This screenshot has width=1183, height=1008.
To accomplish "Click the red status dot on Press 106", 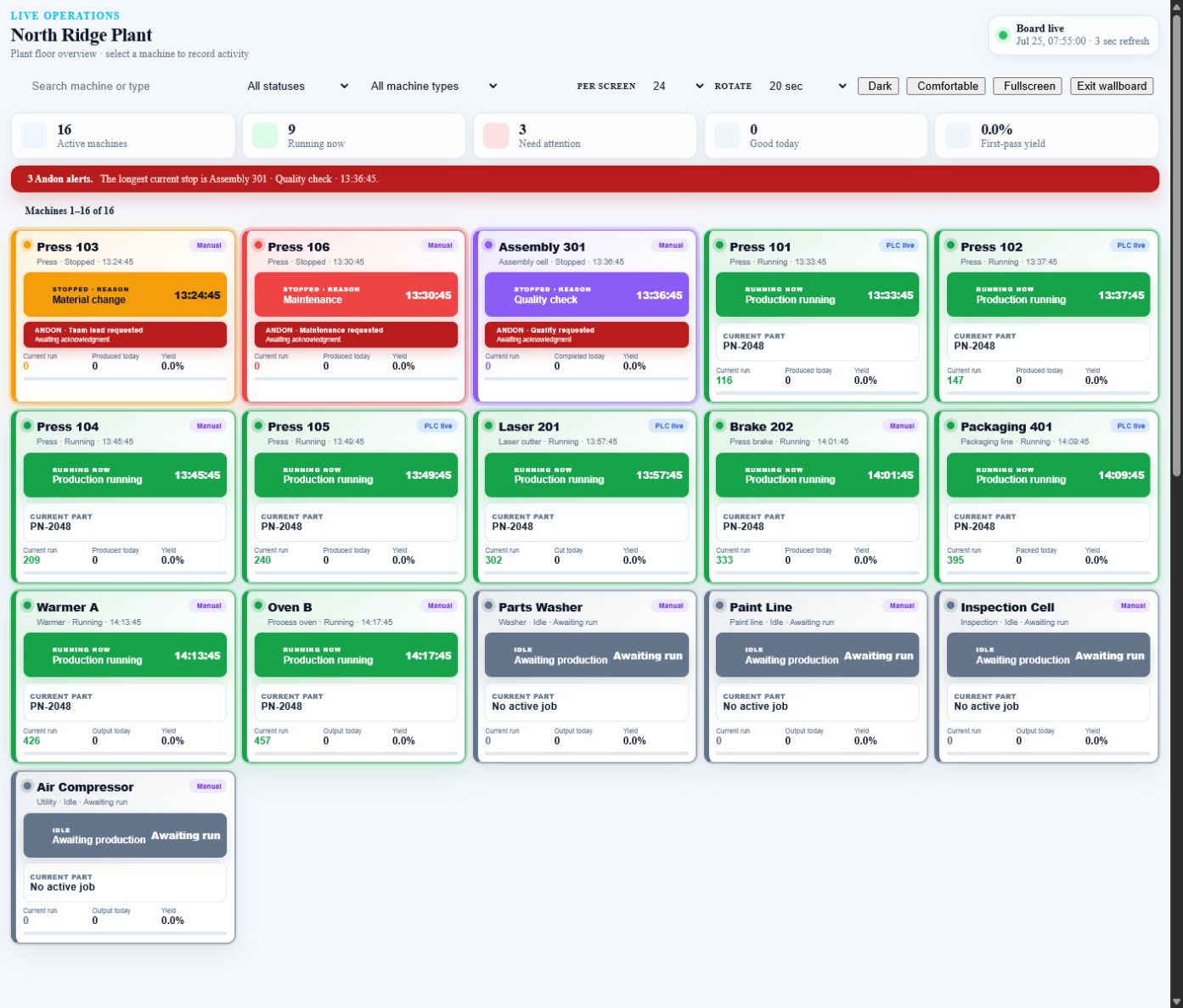I will point(258,245).
